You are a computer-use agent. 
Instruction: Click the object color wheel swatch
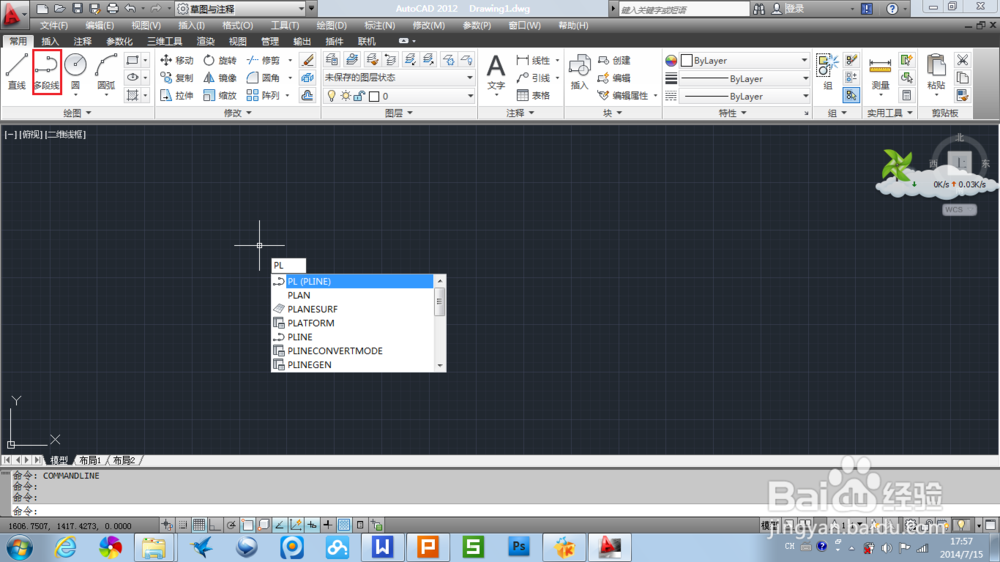671,61
